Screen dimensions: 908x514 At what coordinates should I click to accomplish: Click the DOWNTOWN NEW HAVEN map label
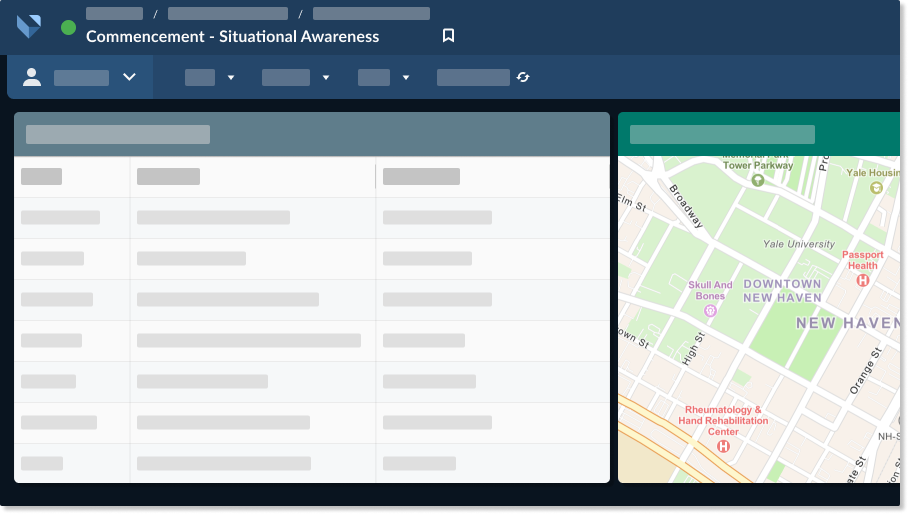(x=782, y=291)
